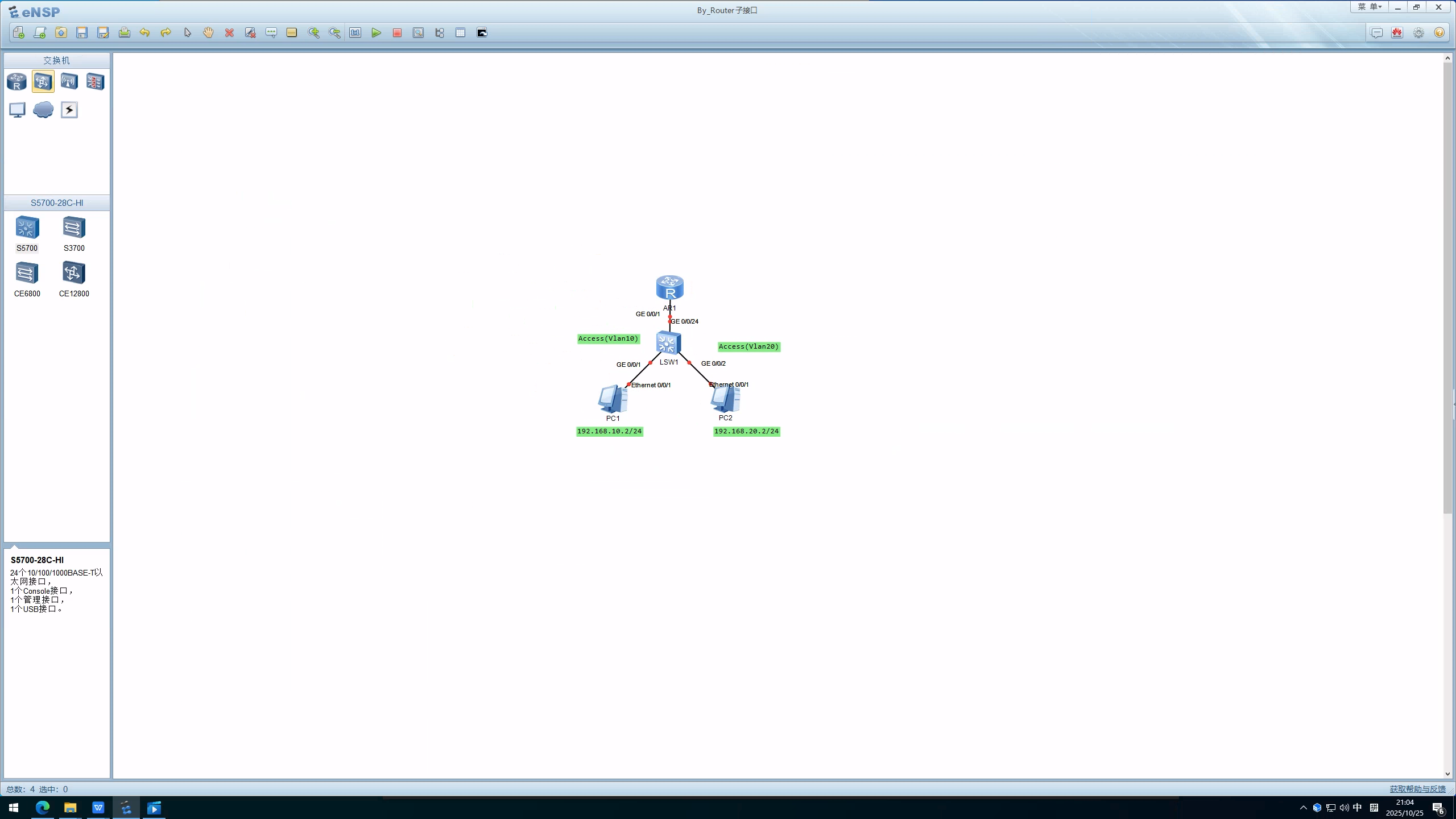Screen dimensions: 1456x819
Task: Click the green Start Devices play icon
Action: pos(376,33)
